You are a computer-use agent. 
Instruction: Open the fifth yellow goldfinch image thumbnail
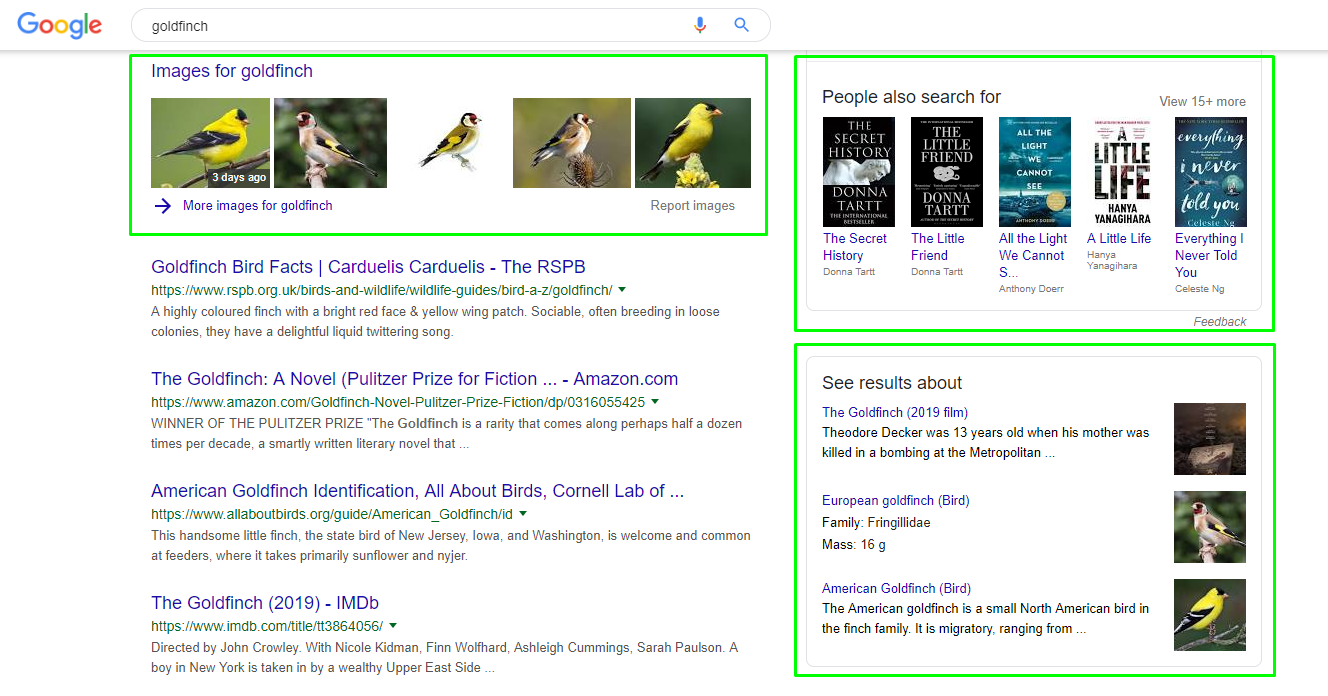click(693, 143)
